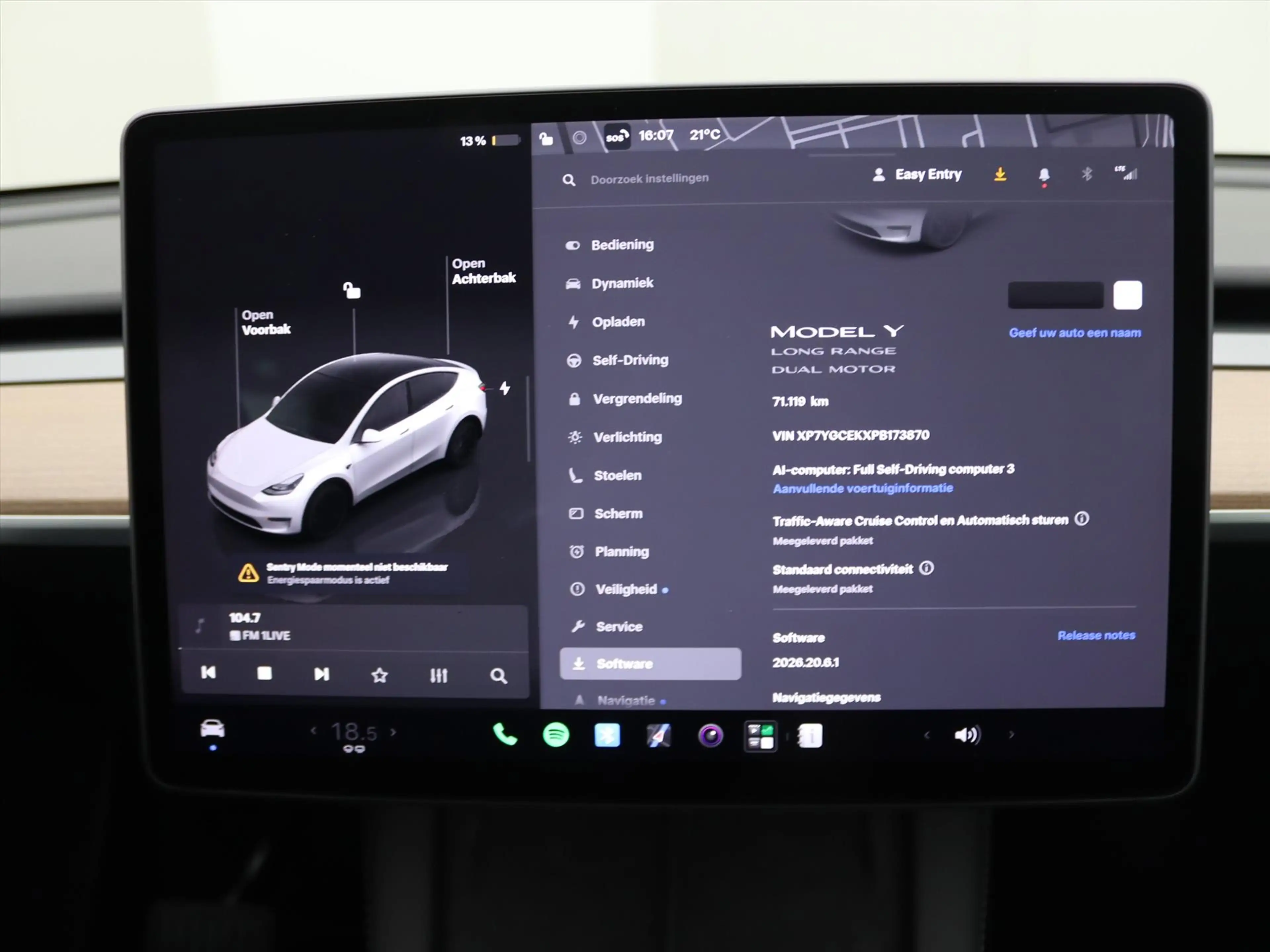Toggle the car lock icon above vehicle
The image size is (1270, 952).
(x=351, y=290)
